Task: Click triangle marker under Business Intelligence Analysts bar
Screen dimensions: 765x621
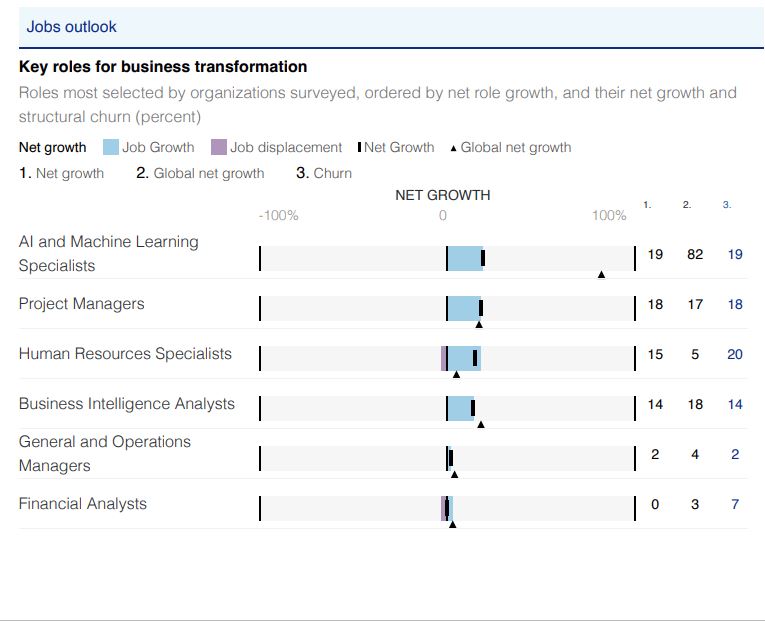Action: point(481,424)
